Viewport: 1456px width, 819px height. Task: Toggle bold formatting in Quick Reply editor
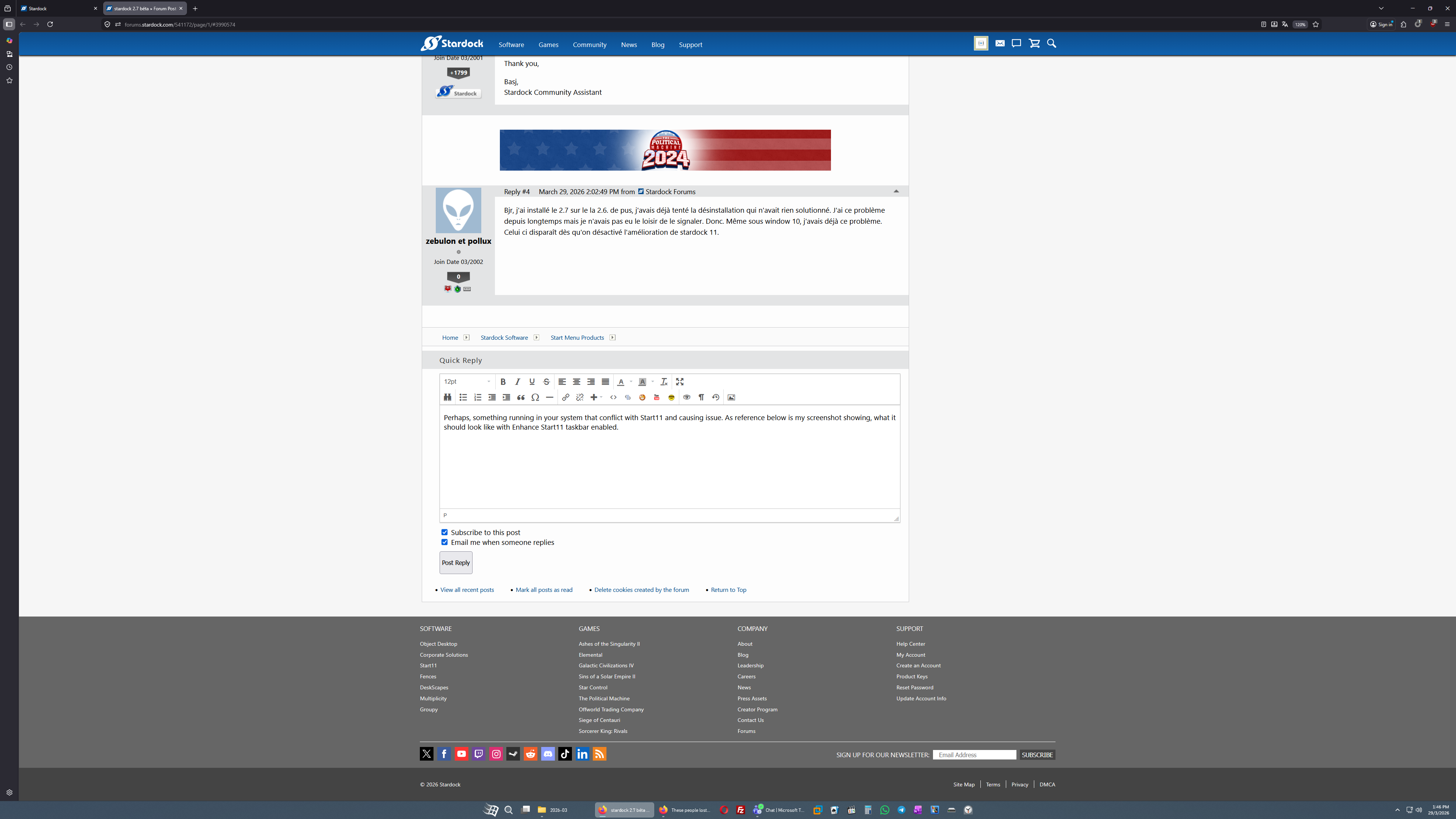[x=503, y=381]
